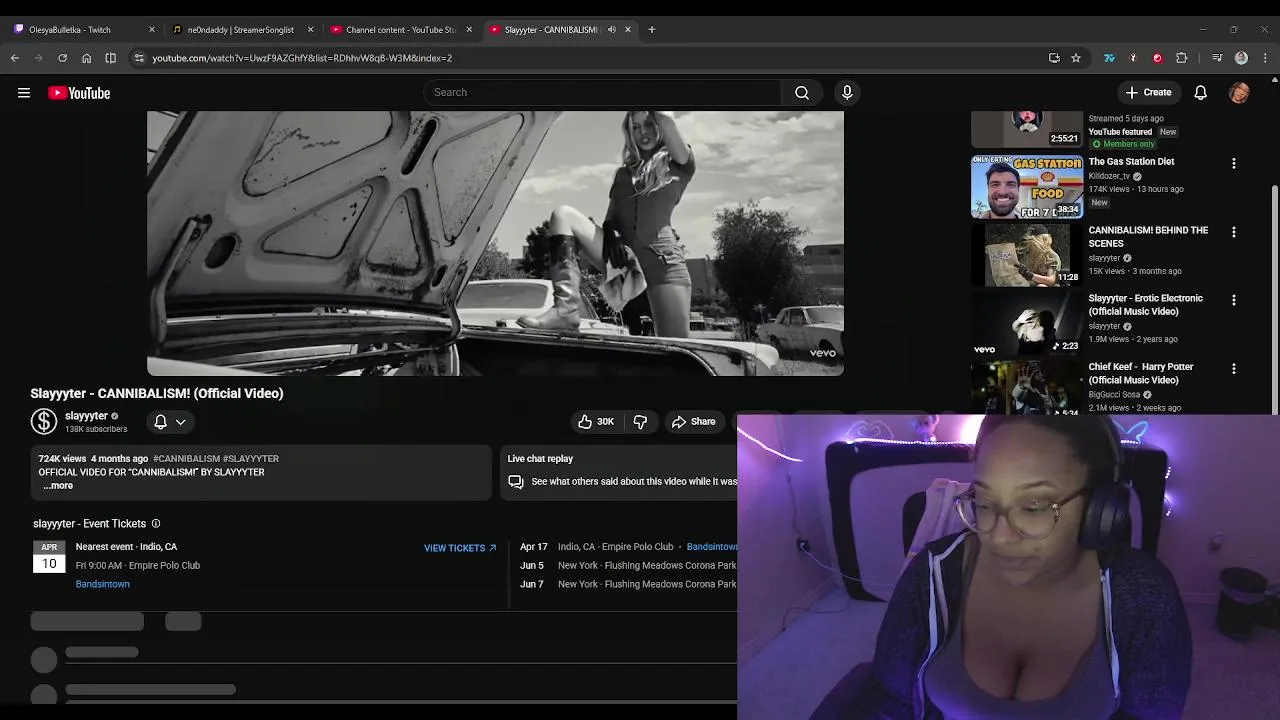Open Erotic Electronic video thumbnail

pos(1027,323)
